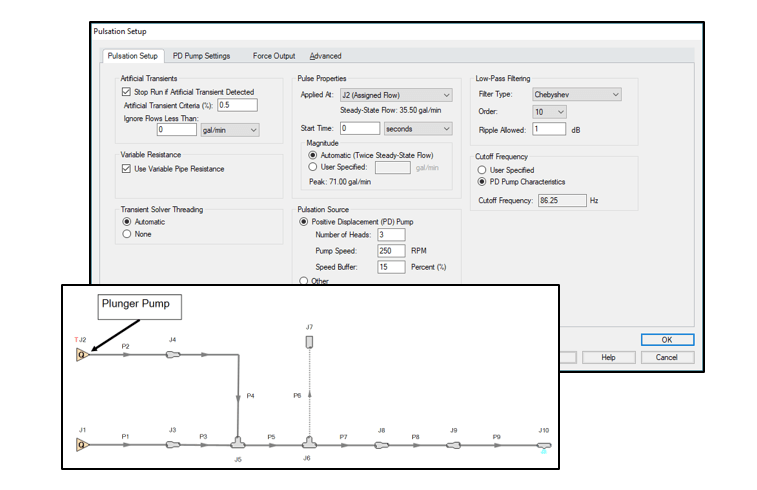Click the Speed Buffer percent field
This screenshot has height=490, width=757.
(391, 267)
